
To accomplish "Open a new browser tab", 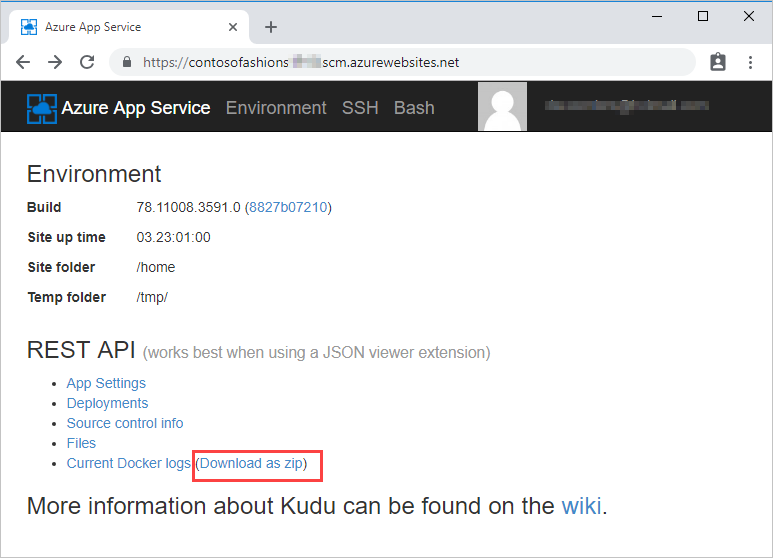I will (x=271, y=27).
